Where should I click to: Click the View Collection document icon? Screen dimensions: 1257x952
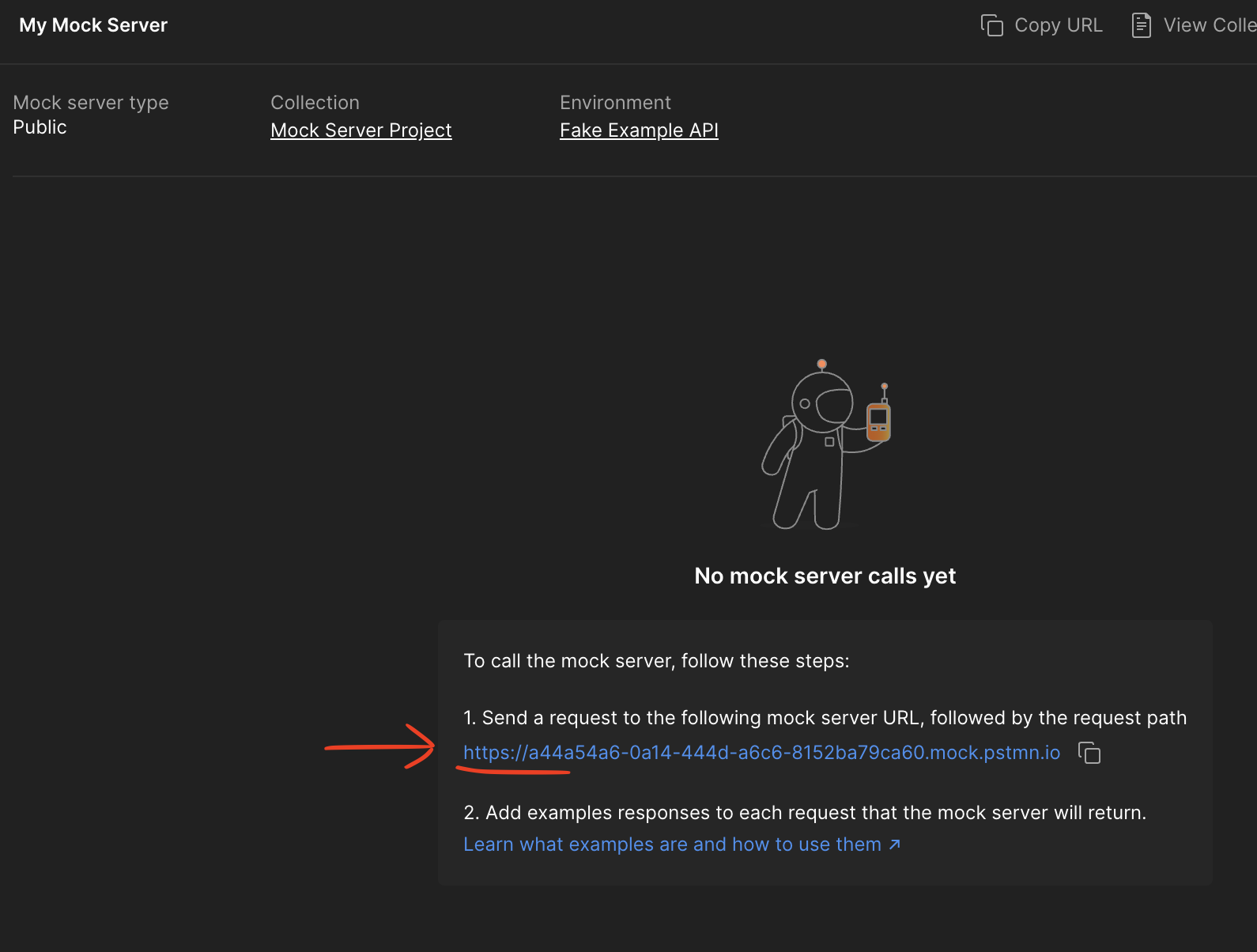[1141, 25]
